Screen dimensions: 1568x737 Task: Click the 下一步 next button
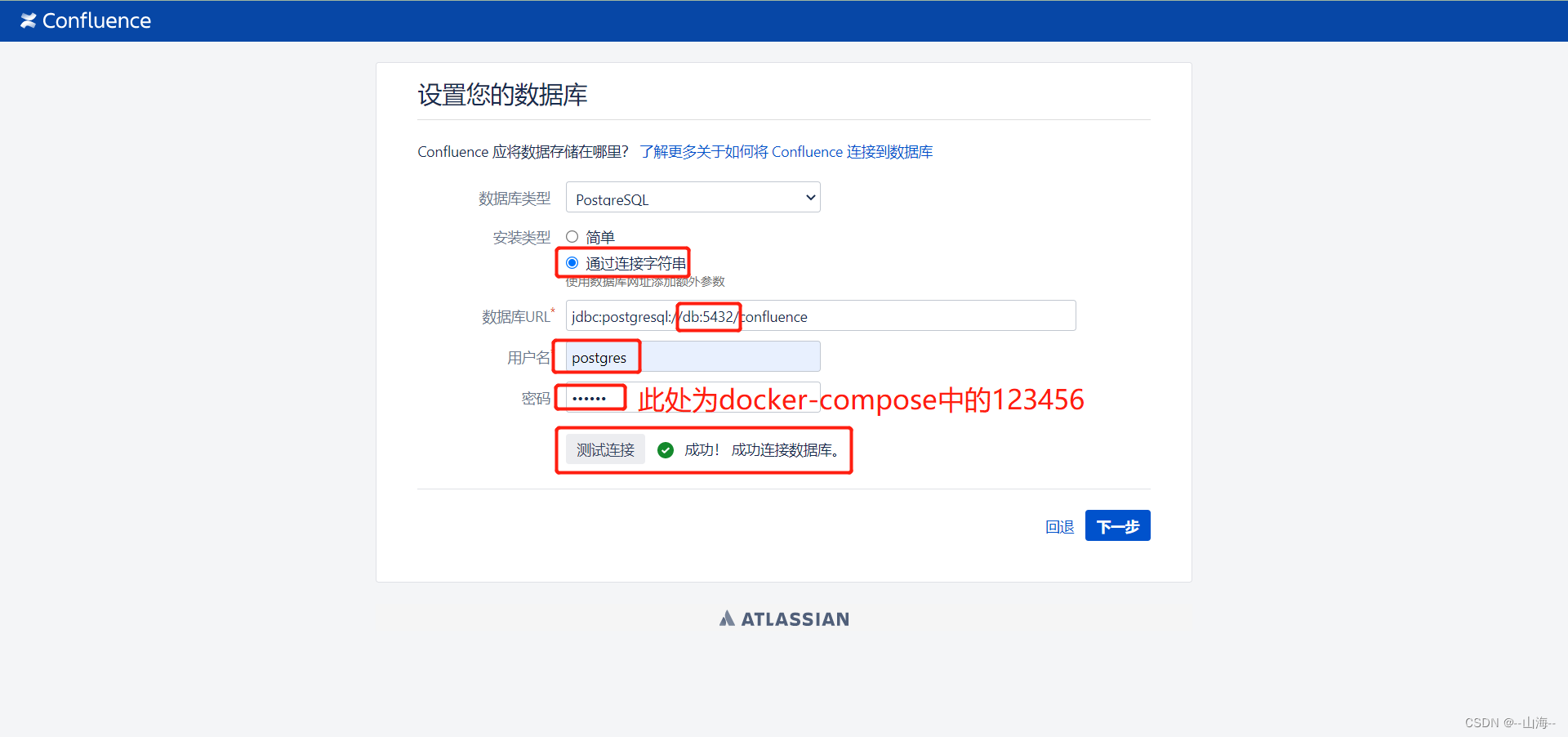click(1117, 525)
